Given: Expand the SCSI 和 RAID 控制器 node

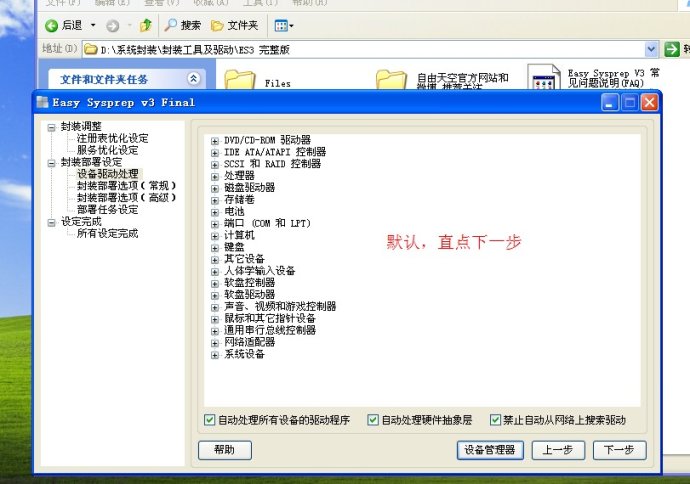Looking at the screenshot, I should coord(215,165).
